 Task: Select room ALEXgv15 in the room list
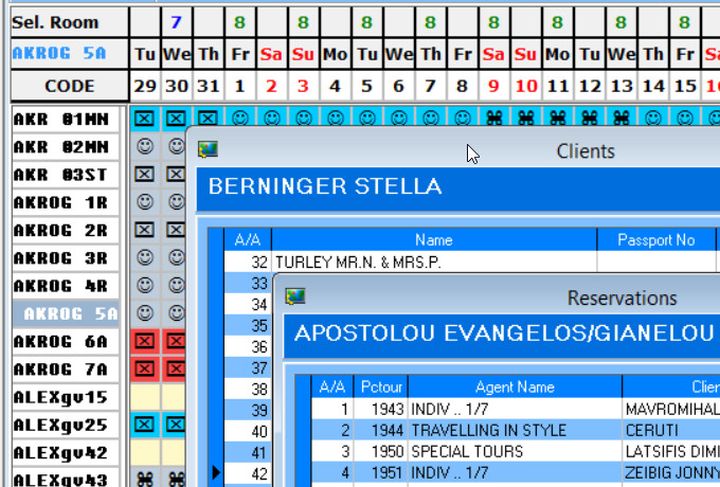(65, 397)
